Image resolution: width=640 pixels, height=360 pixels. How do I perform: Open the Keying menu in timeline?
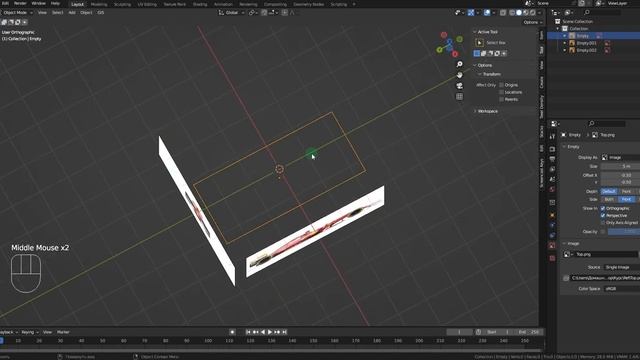pos(29,332)
